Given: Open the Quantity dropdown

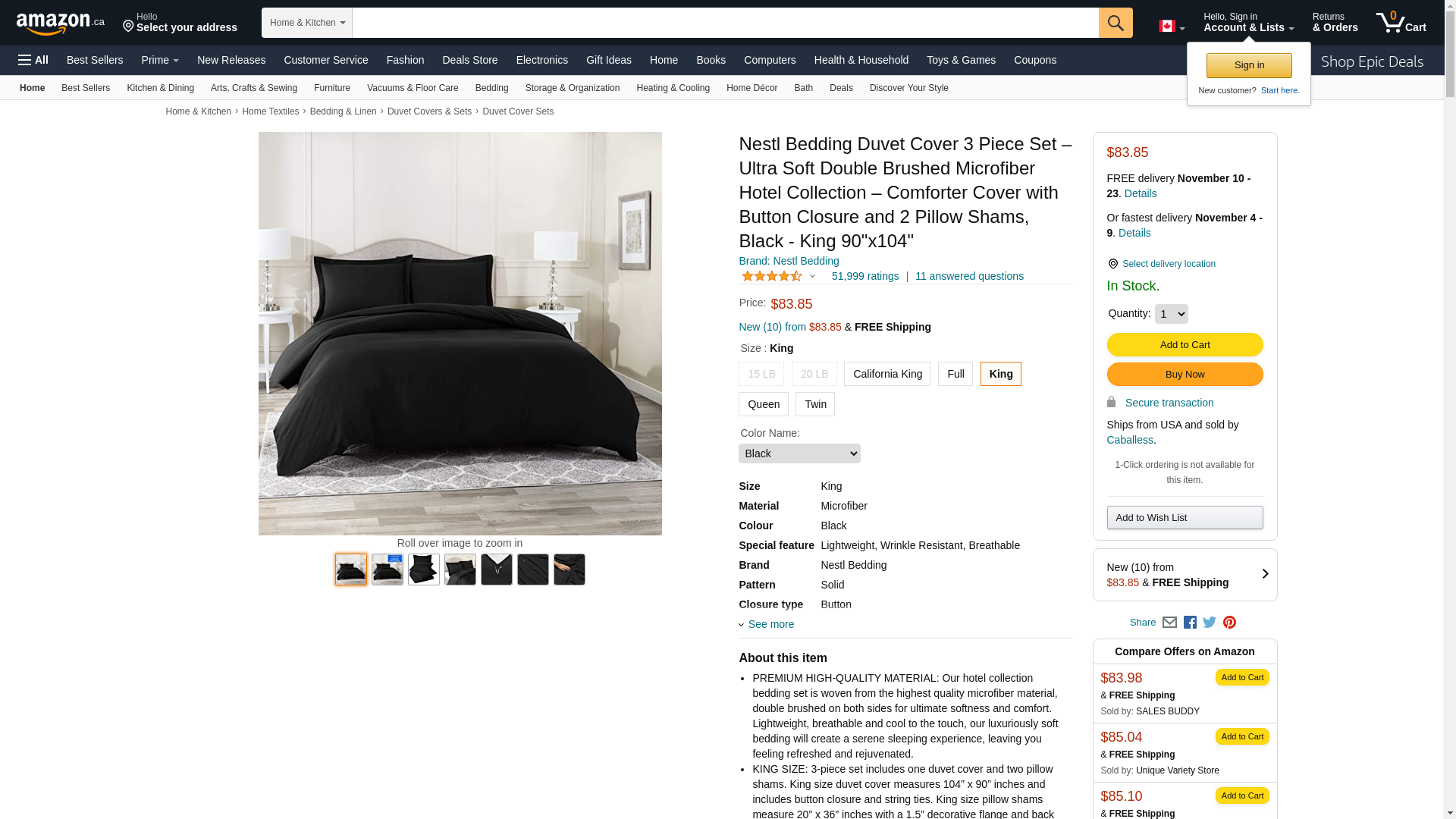Looking at the screenshot, I should [1171, 314].
